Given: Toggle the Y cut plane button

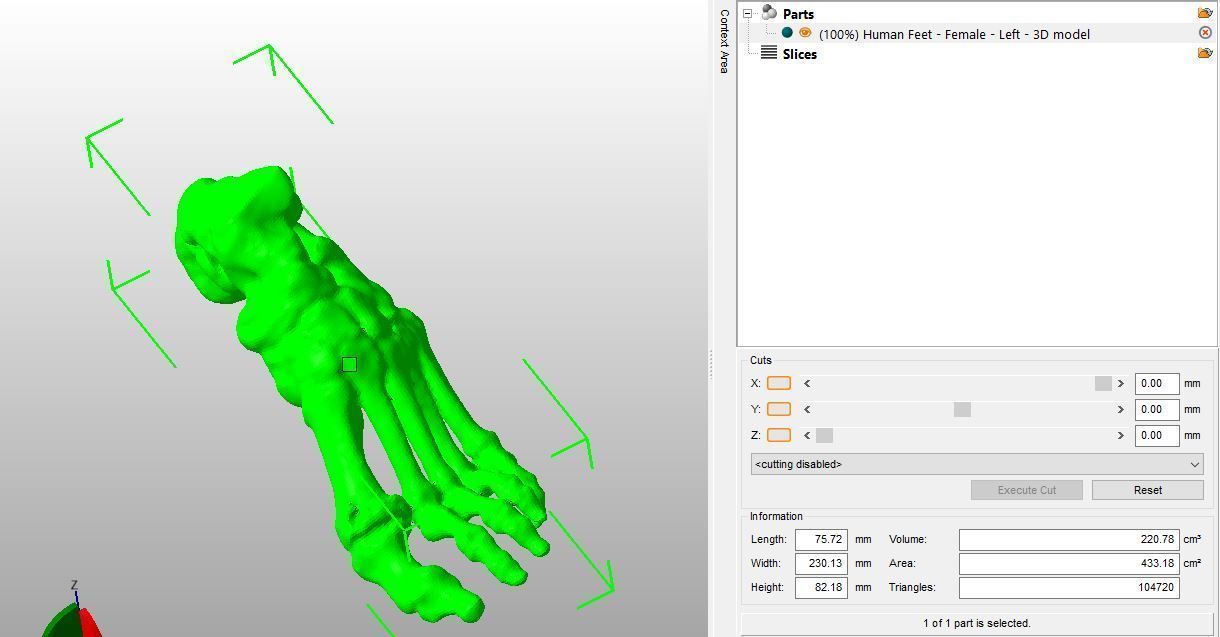Looking at the screenshot, I should tap(779, 409).
